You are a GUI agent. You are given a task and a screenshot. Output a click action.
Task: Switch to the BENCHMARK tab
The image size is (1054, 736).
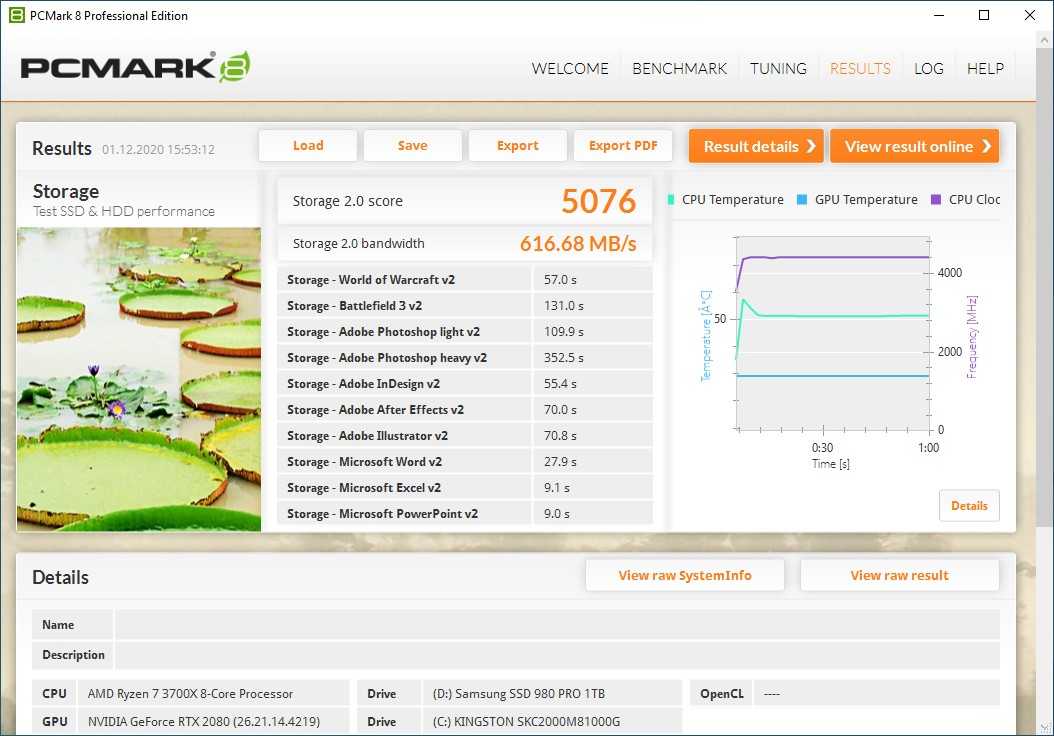[x=679, y=69]
